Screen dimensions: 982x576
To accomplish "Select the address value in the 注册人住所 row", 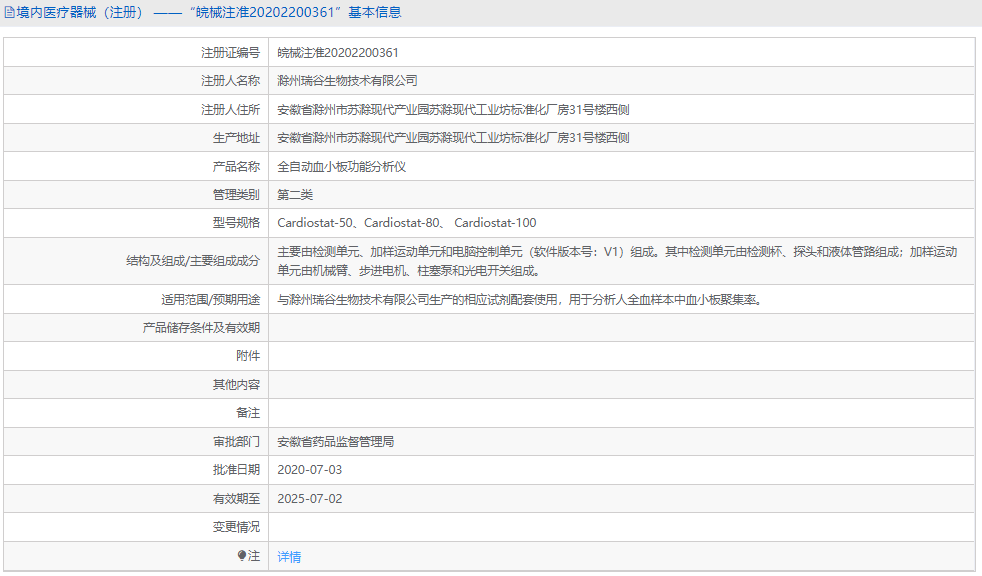I will [x=453, y=110].
